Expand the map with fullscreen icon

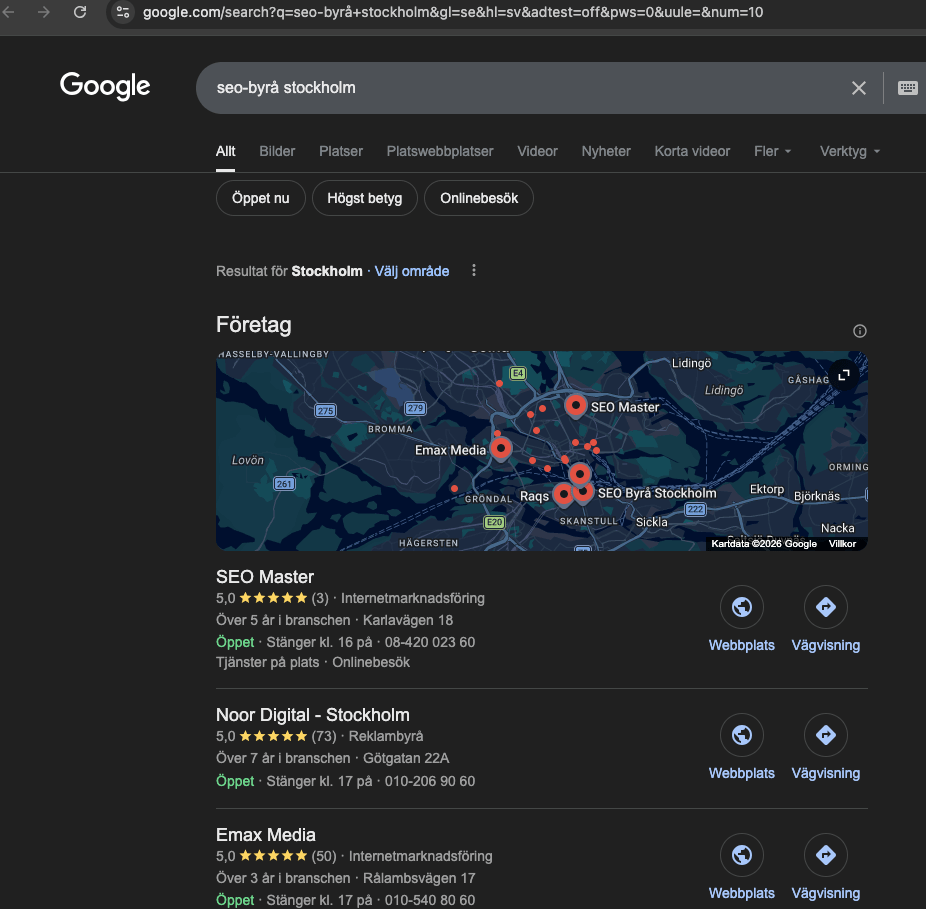point(843,374)
